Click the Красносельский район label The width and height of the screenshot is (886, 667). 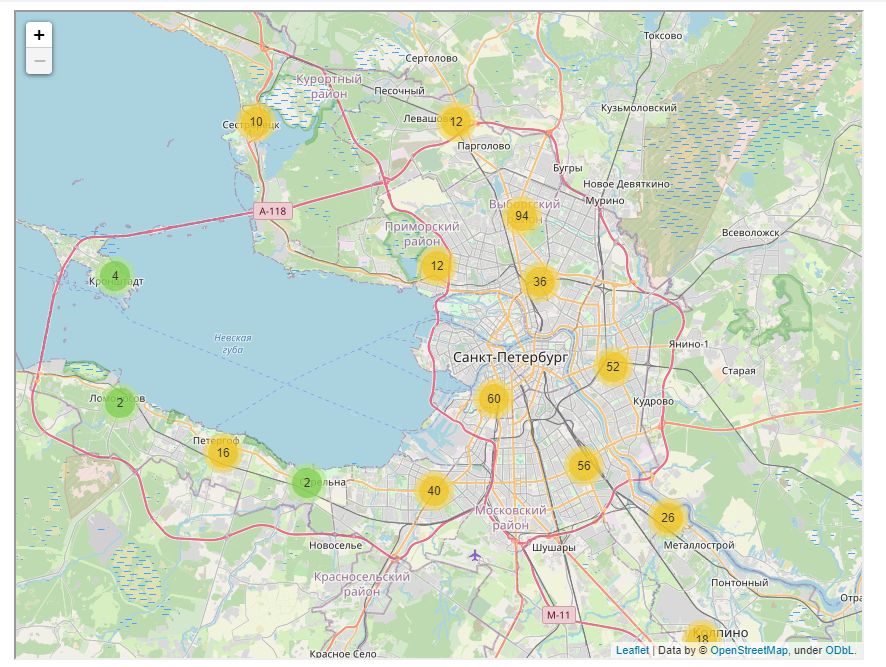(362, 584)
